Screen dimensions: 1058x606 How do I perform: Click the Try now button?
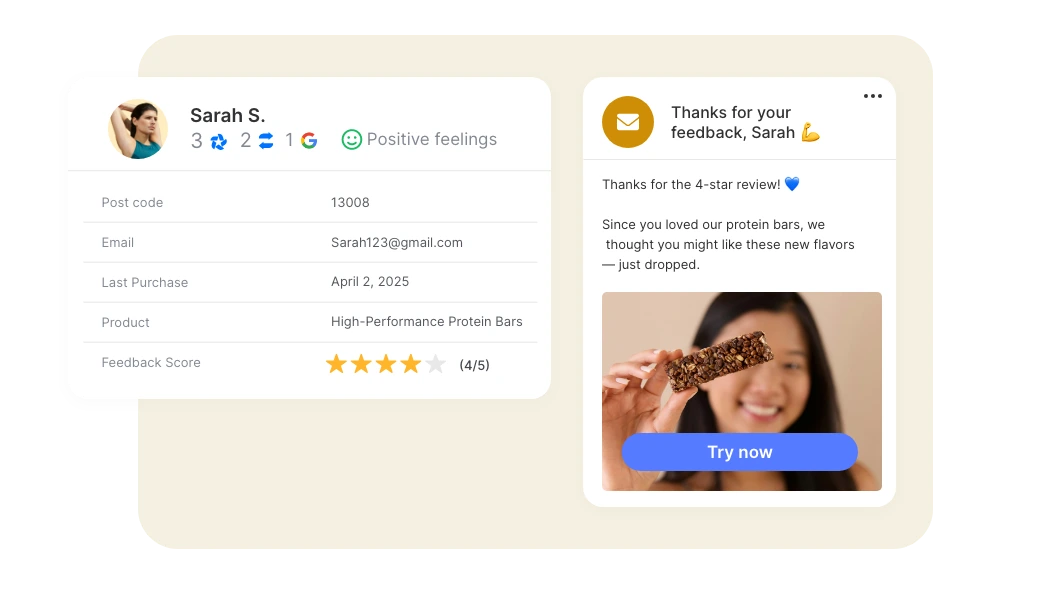(x=740, y=452)
